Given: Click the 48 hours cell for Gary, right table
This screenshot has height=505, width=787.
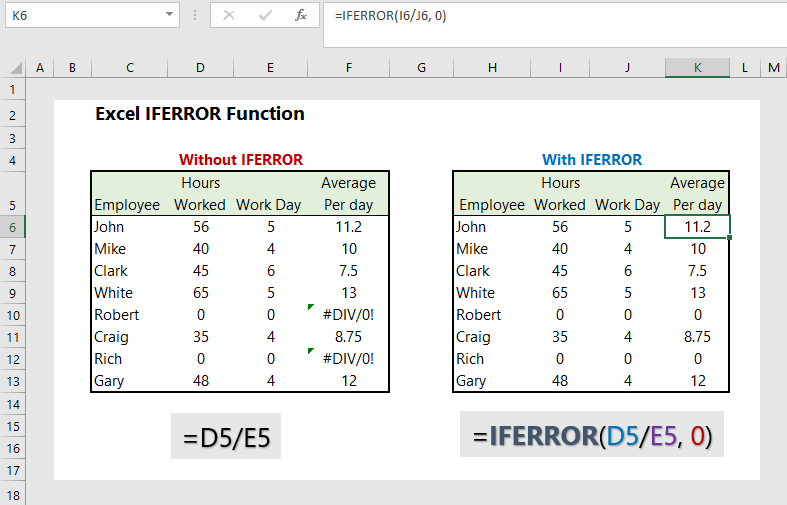Looking at the screenshot, I should [560, 381].
